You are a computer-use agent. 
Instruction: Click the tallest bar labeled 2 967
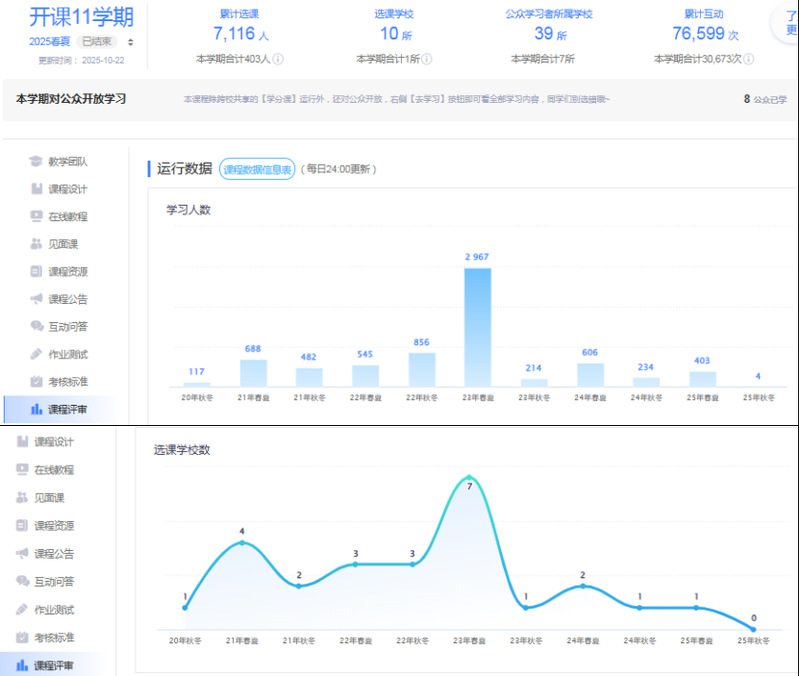(478, 327)
